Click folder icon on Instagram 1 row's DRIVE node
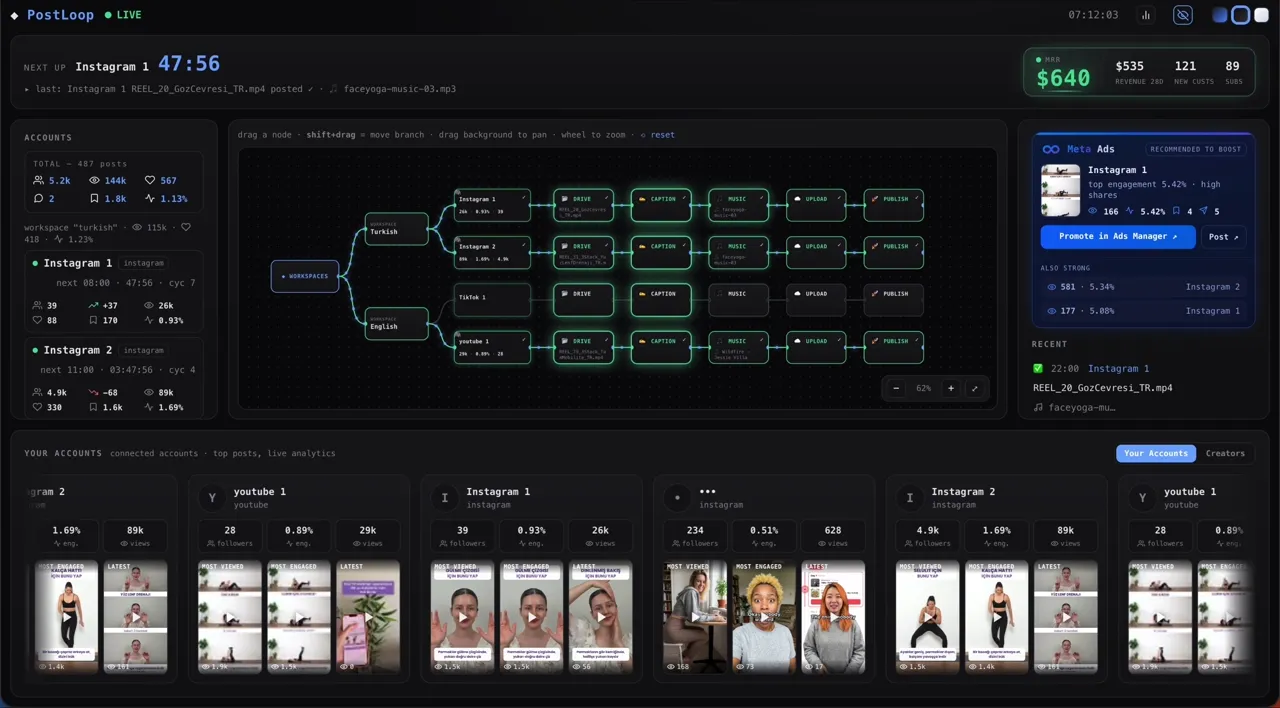1280x708 pixels. (564, 199)
